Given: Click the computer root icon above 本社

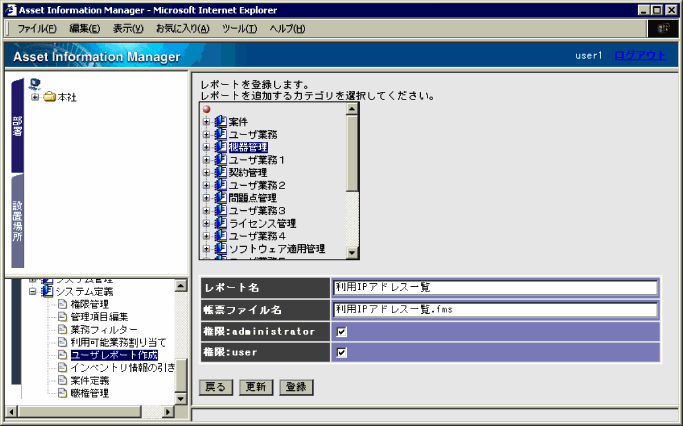Looking at the screenshot, I should pos(35,84).
